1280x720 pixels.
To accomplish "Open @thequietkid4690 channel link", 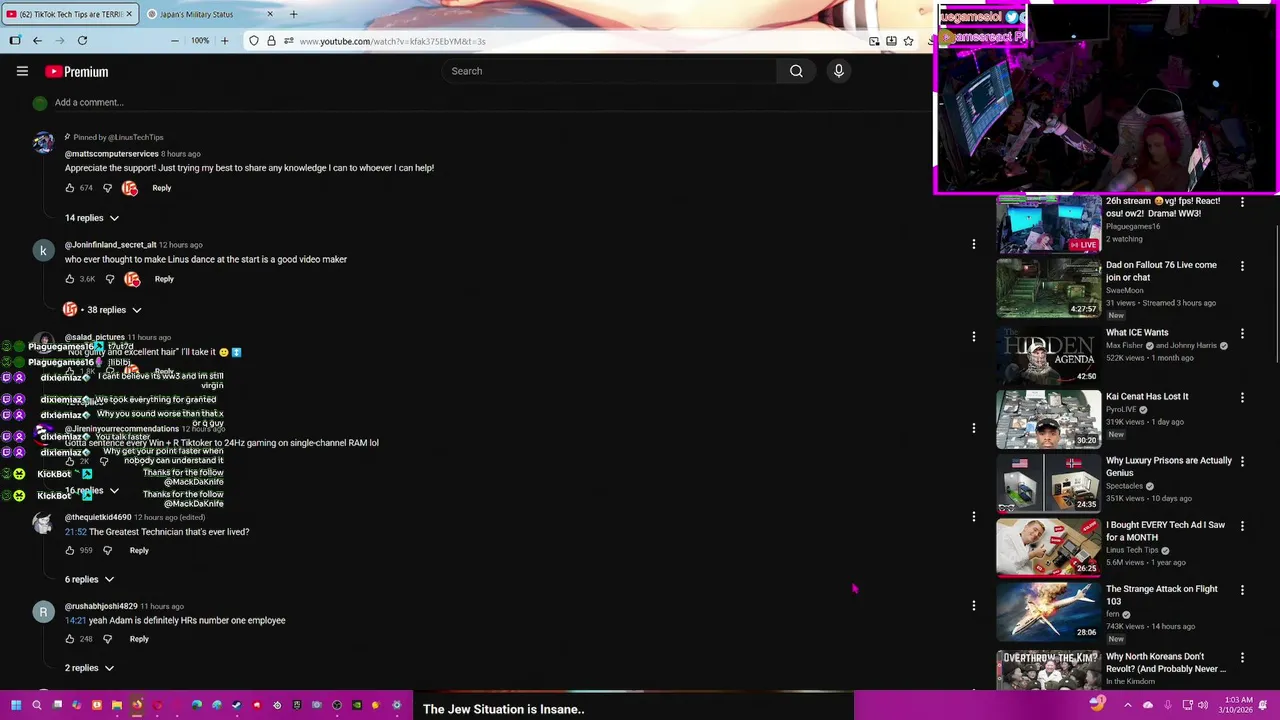I will 98,517.
